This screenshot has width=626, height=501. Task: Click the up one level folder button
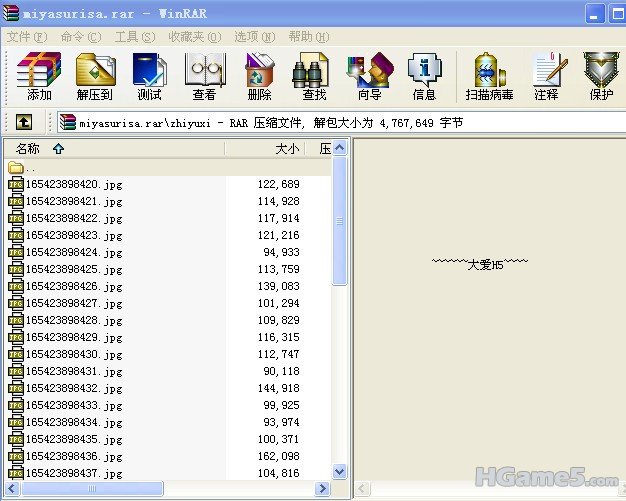(23, 123)
